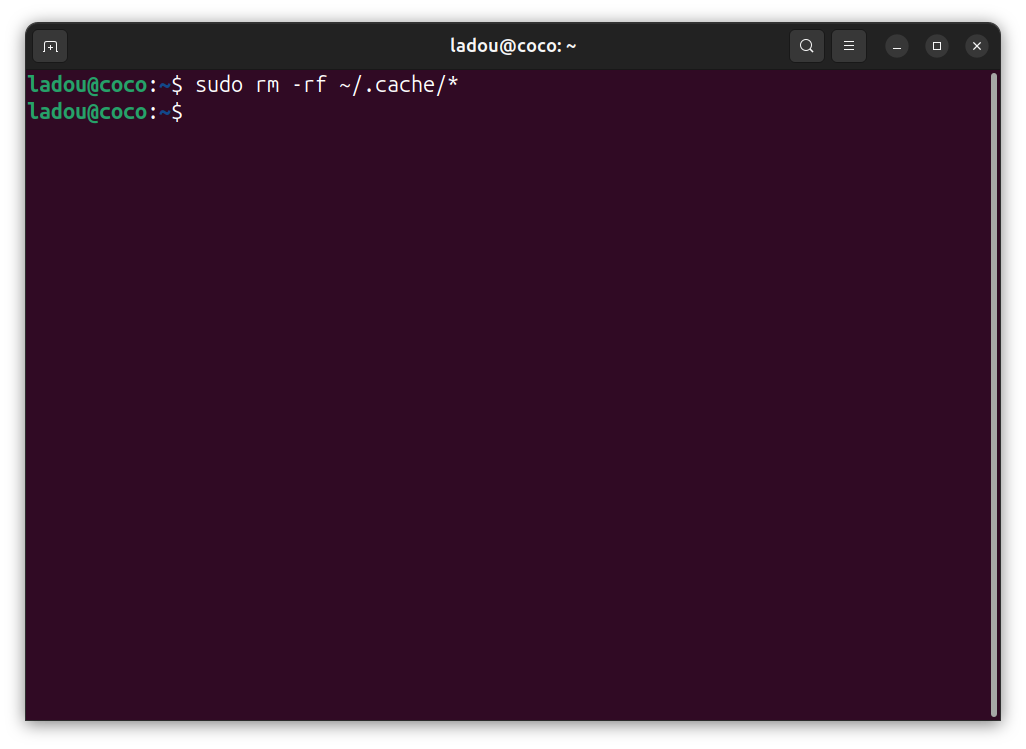This screenshot has height=749, width=1026.
Task: Click the word 'sudo' in the command
Action: pos(219,85)
